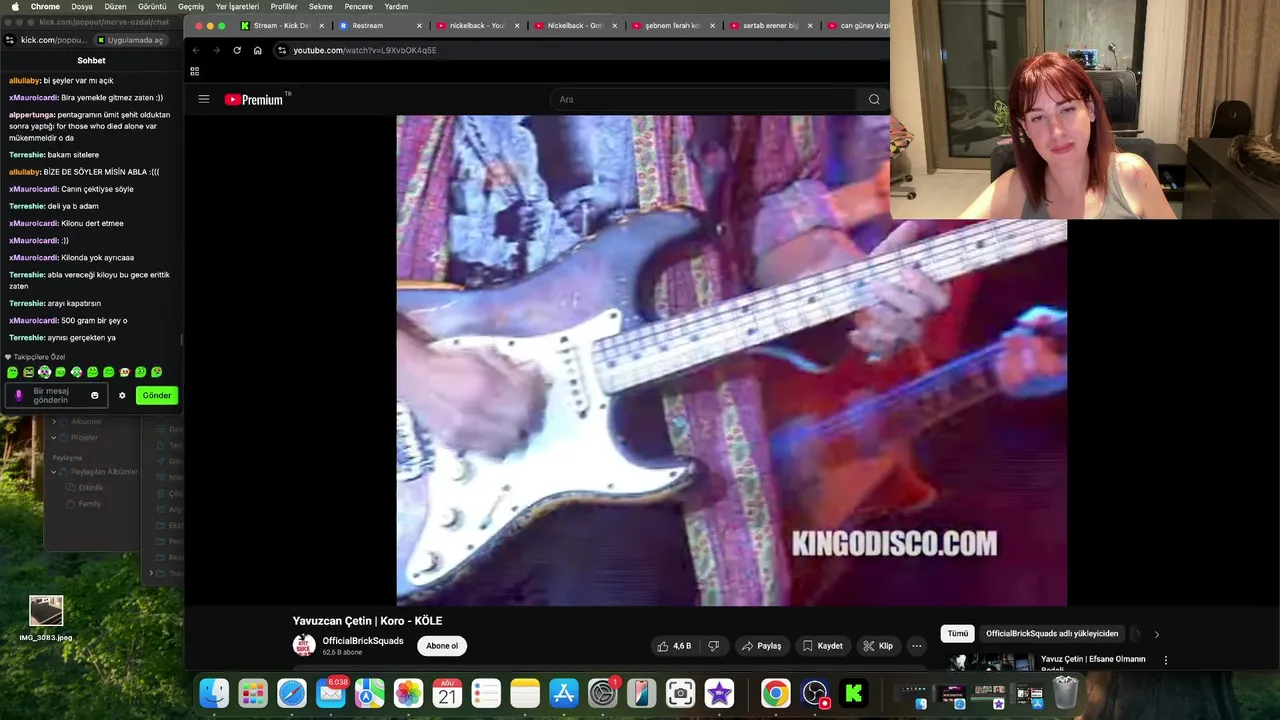This screenshot has height=720, width=1280.
Task: Open more actions ellipsis under the video
Action: 916,646
